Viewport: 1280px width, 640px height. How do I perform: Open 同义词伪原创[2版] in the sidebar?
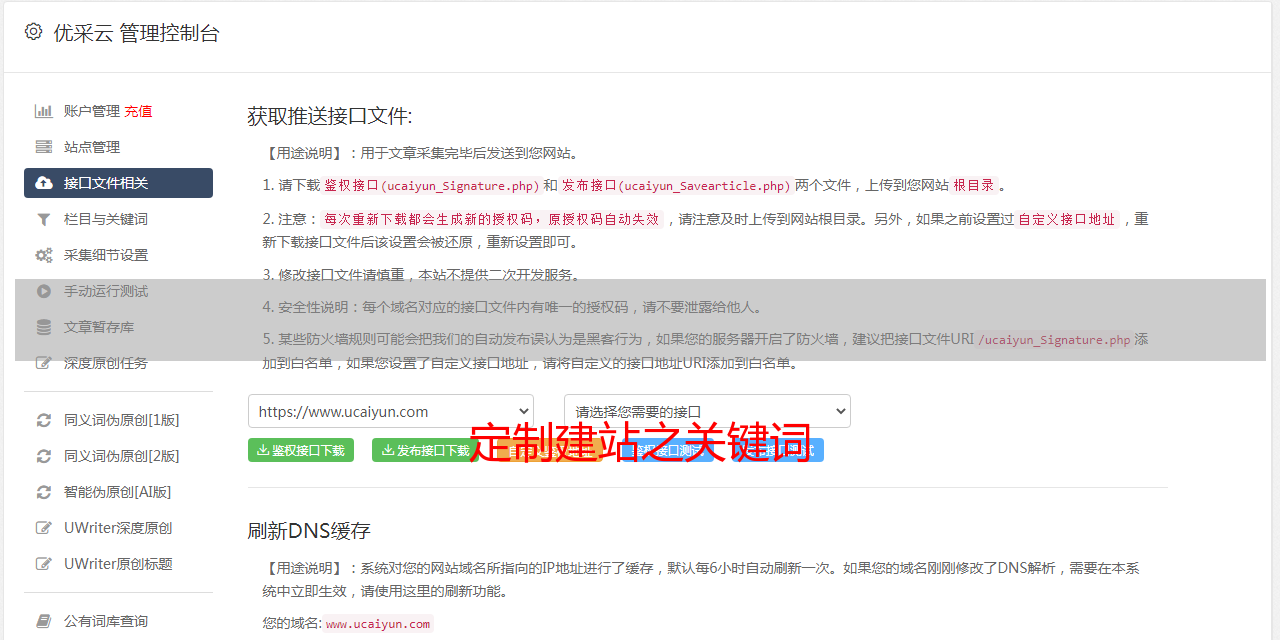(118, 456)
